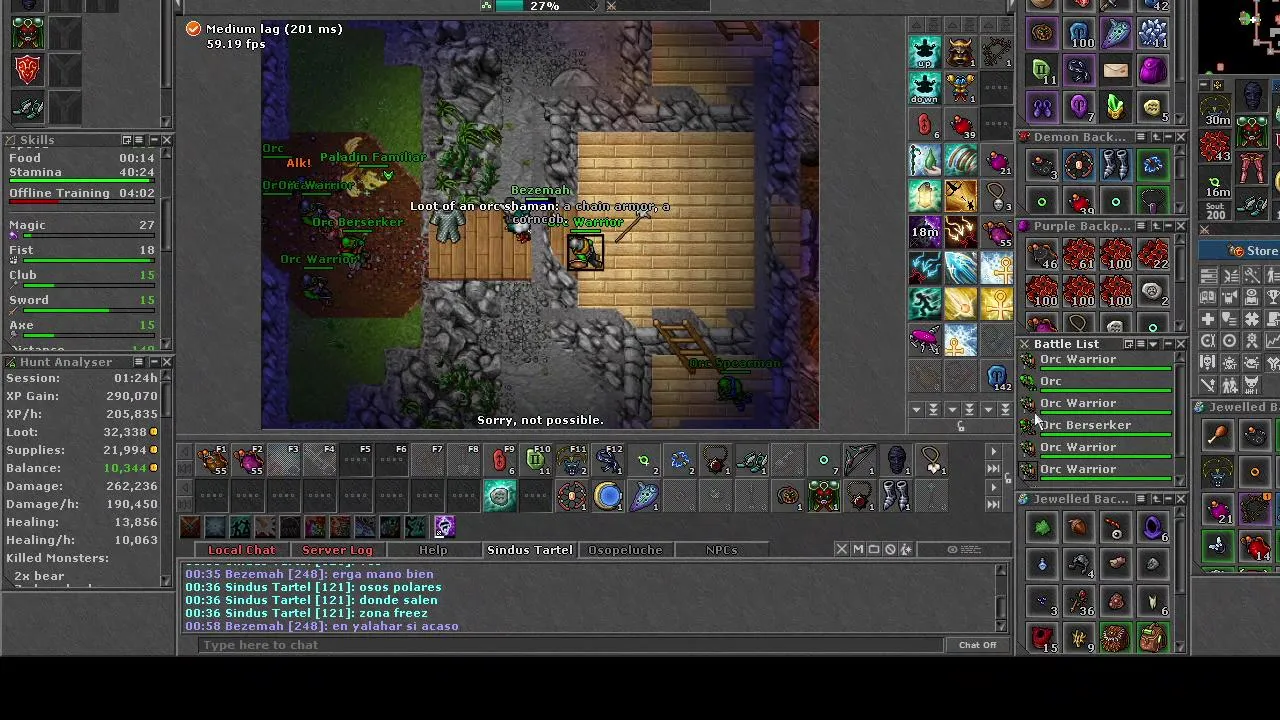Open the Demon Backpack container menu
The height and width of the screenshot is (720, 1280).
[x=1141, y=137]
